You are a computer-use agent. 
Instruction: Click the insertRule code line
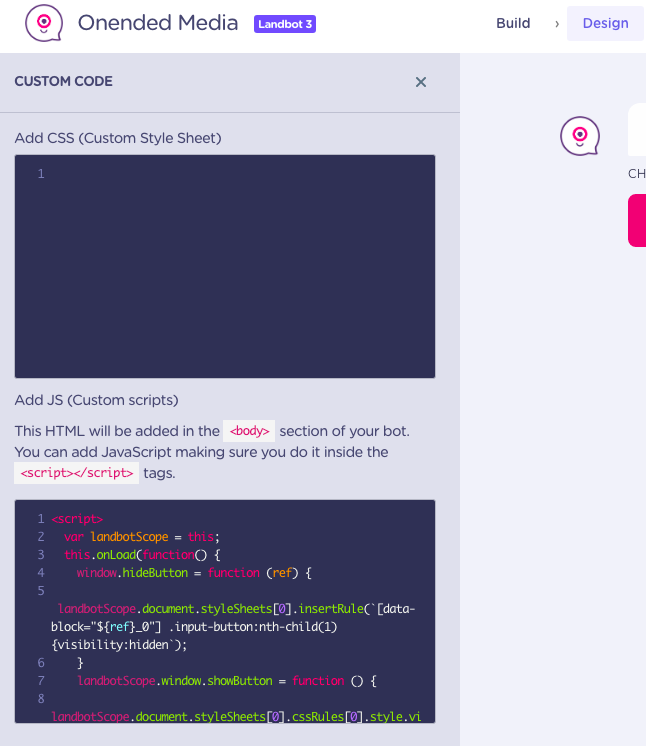(233, 627)
